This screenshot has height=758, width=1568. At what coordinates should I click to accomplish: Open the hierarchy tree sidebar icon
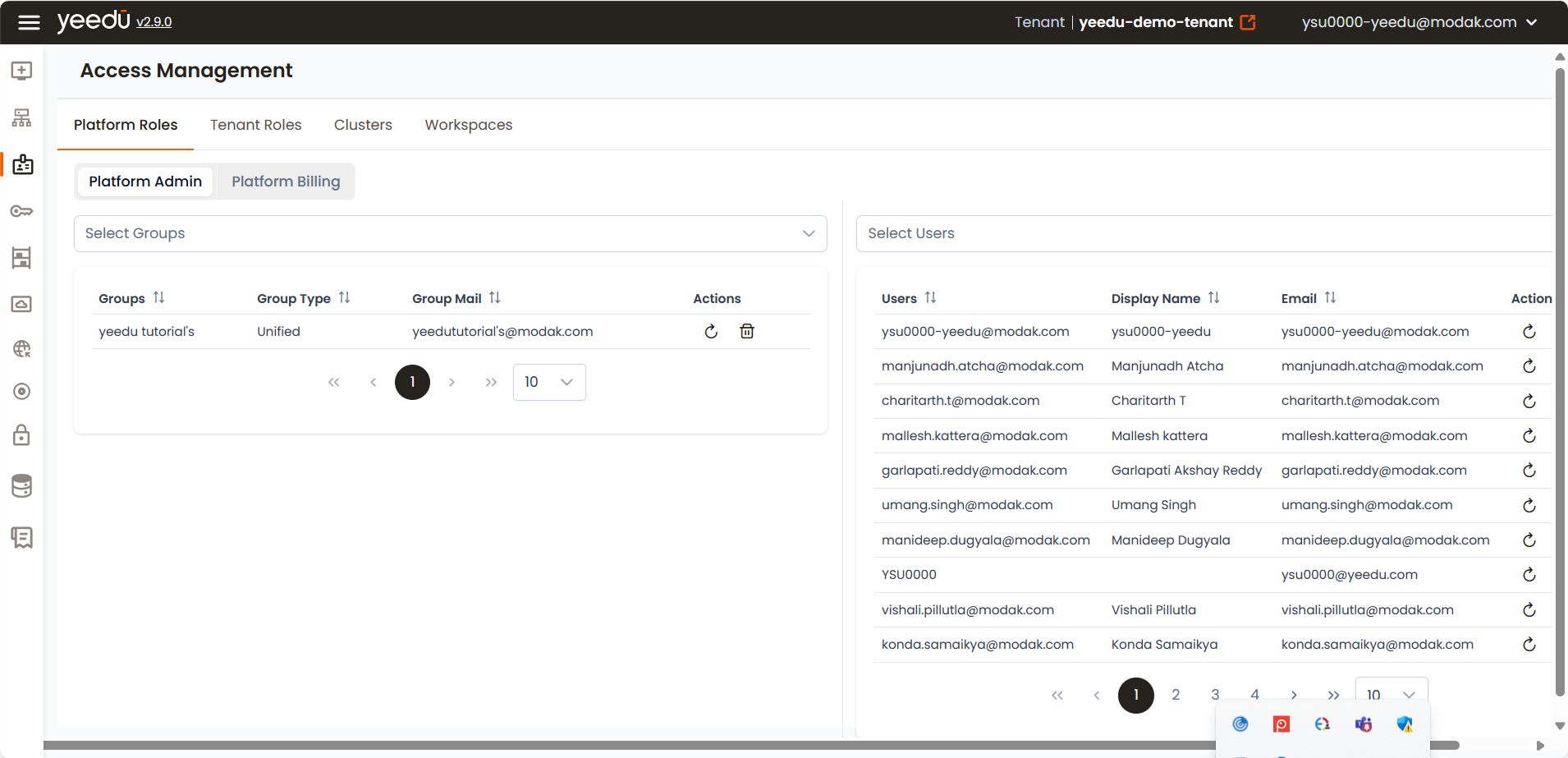(x=22, y=117)
